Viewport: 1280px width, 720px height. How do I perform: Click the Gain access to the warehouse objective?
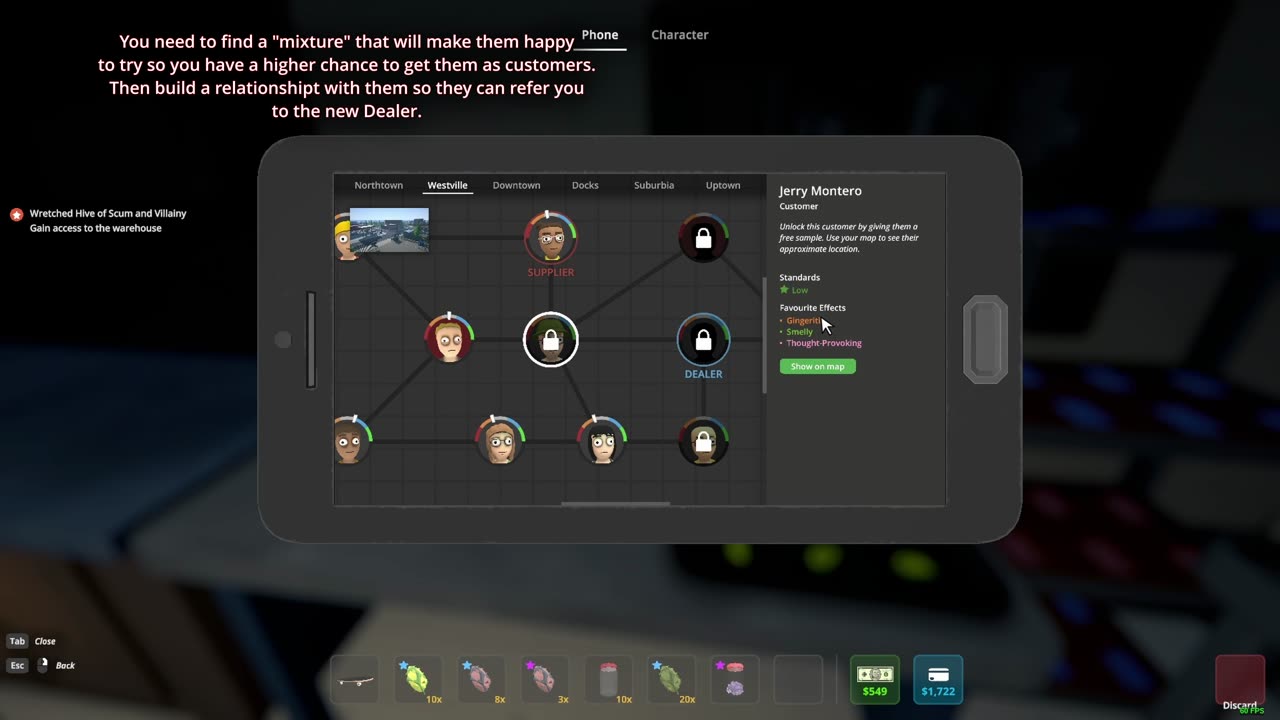point(95,228)
